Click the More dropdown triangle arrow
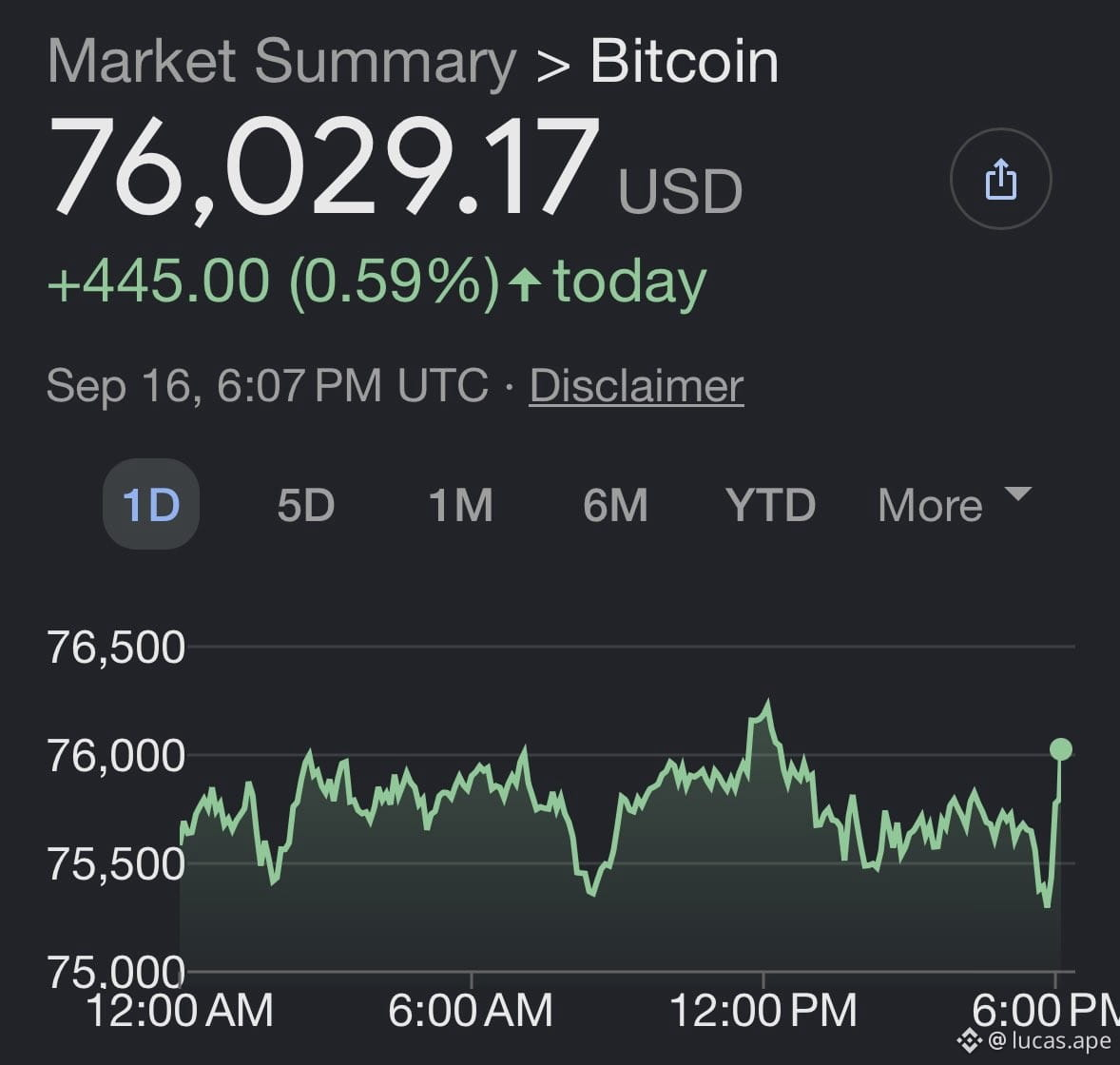The image size is (1120, 1065). pyautogui.click(x=1017, y=494)
